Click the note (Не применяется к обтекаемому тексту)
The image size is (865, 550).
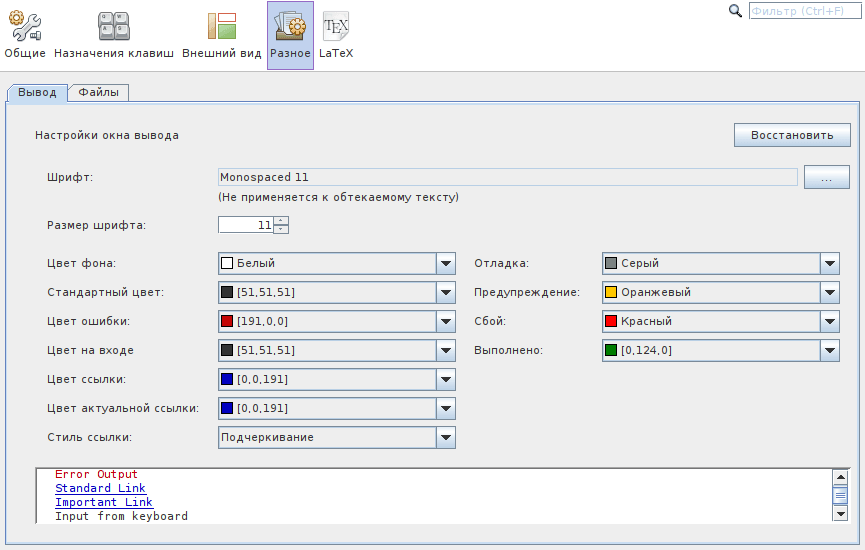pos(339,197)
